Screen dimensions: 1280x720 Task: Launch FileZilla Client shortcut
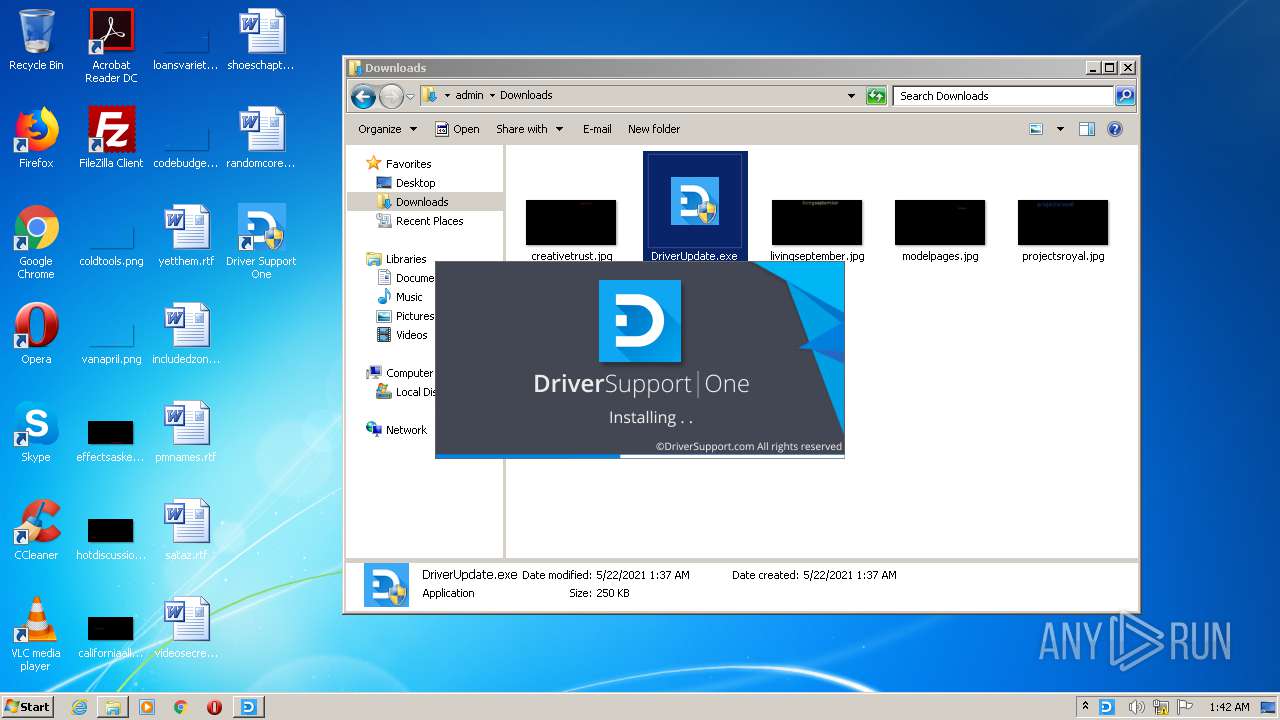(x=111, y=138)
